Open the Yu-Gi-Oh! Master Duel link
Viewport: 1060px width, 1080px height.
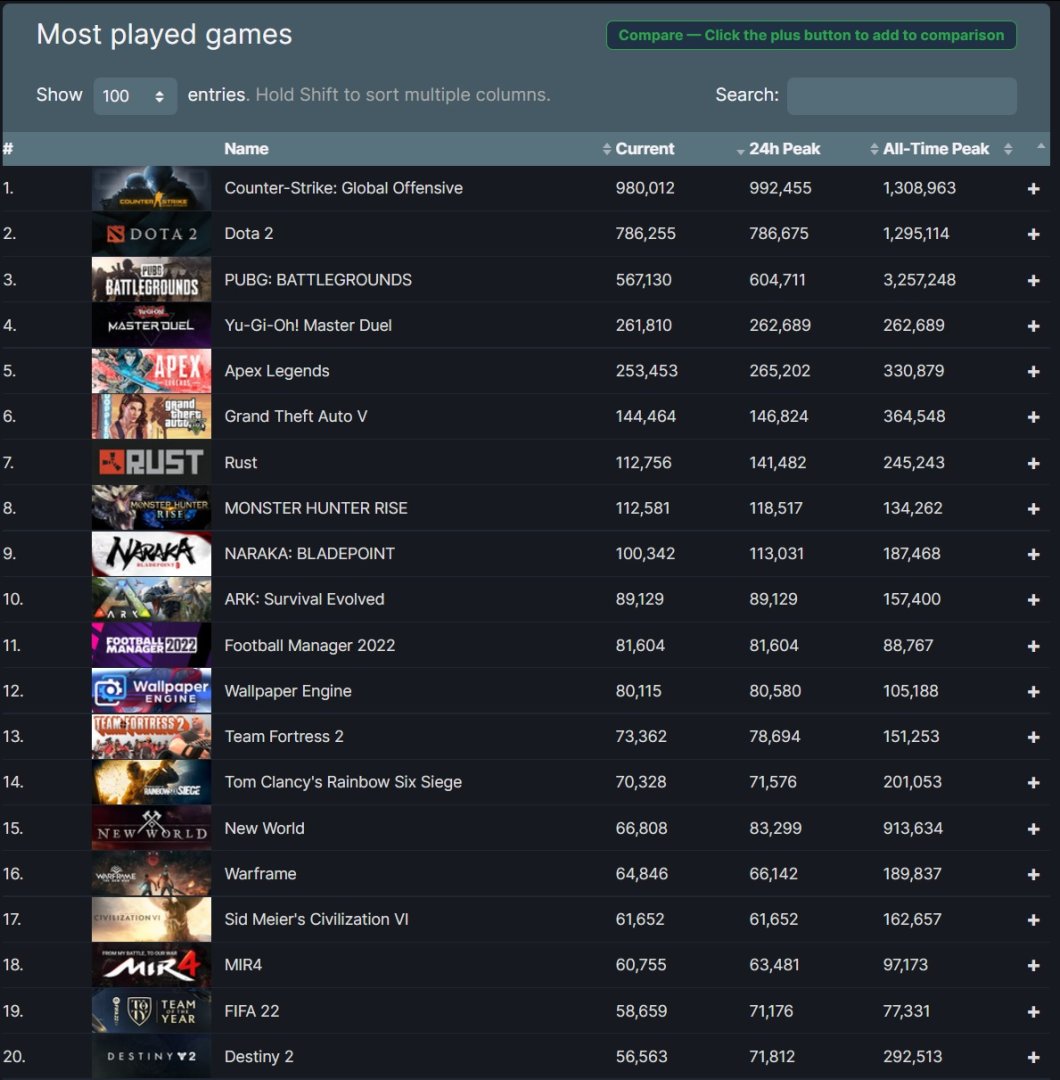pyautogui.click(x=307, y=325)
